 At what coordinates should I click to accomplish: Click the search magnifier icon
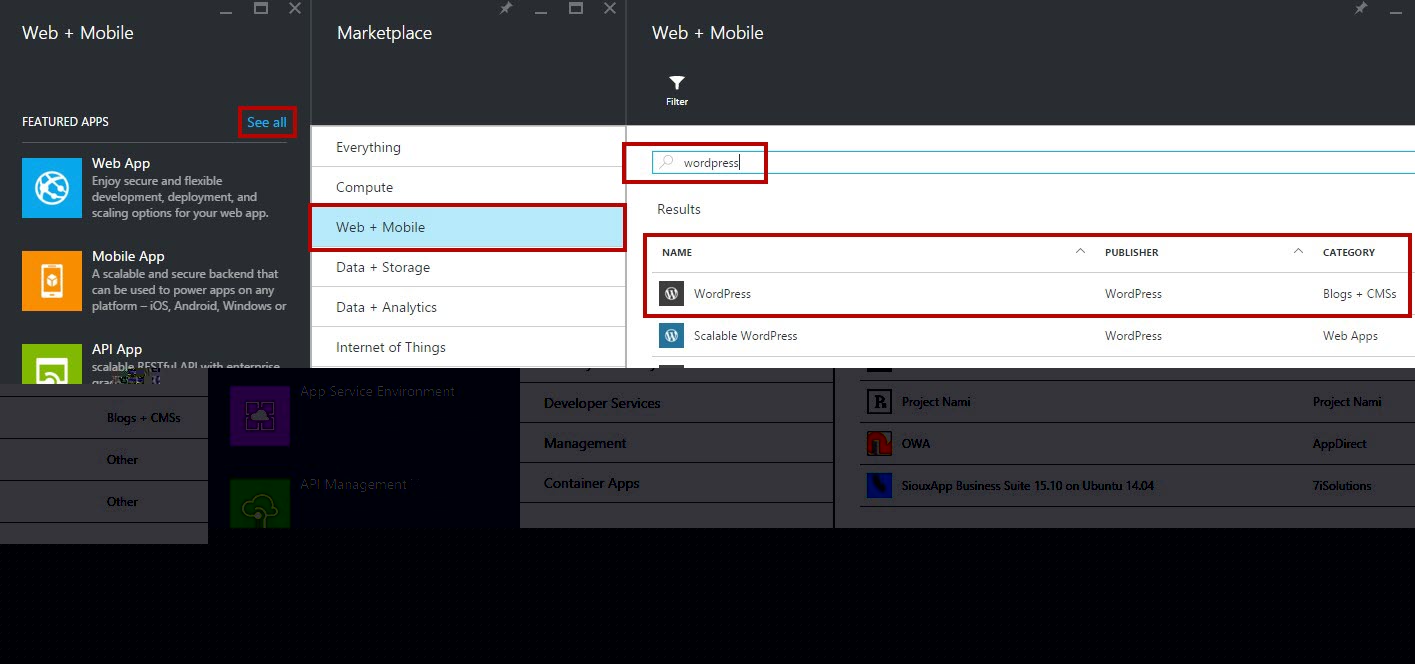click(666, 162)
